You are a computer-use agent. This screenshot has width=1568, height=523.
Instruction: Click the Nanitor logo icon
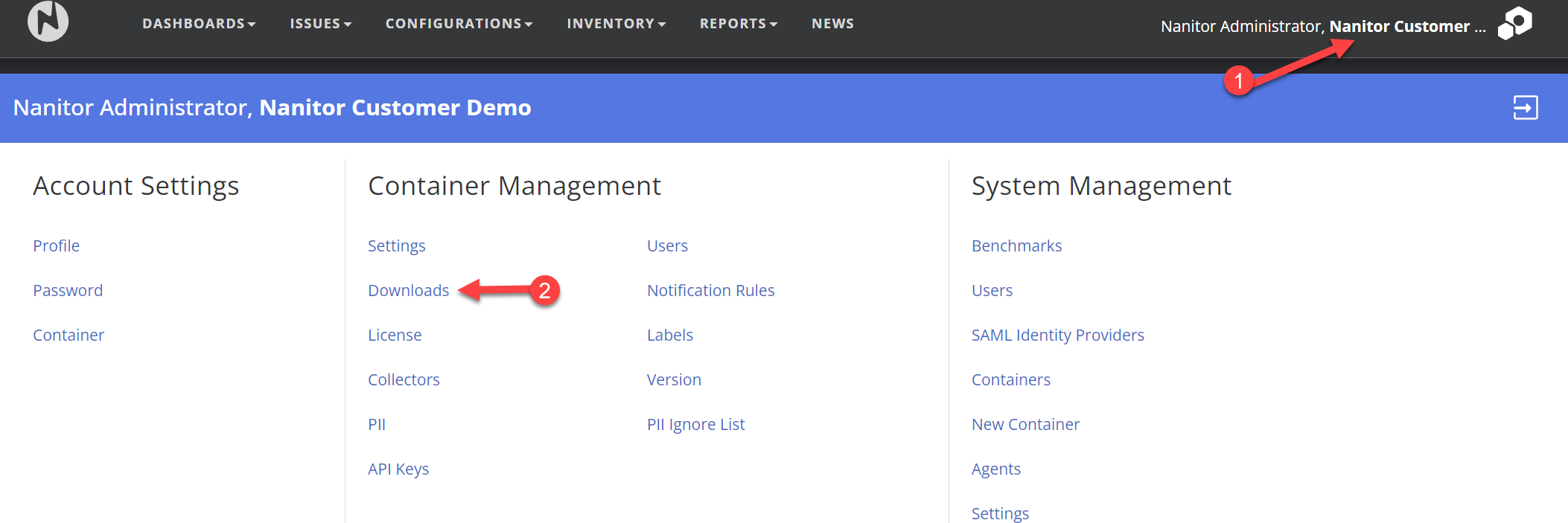point(48,22)
